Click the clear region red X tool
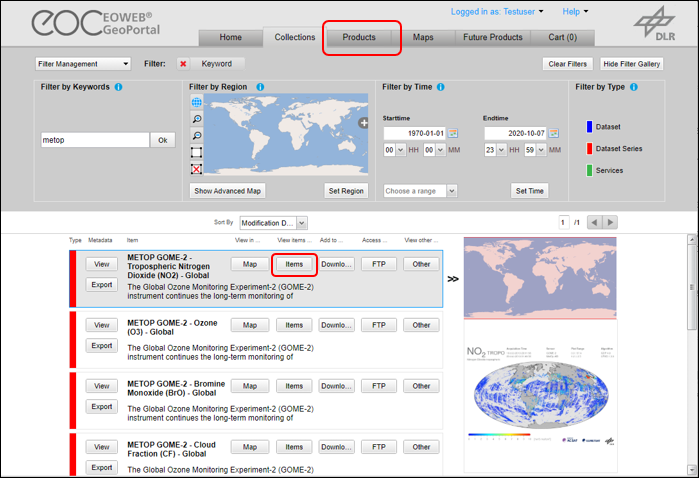 (196, 169)
